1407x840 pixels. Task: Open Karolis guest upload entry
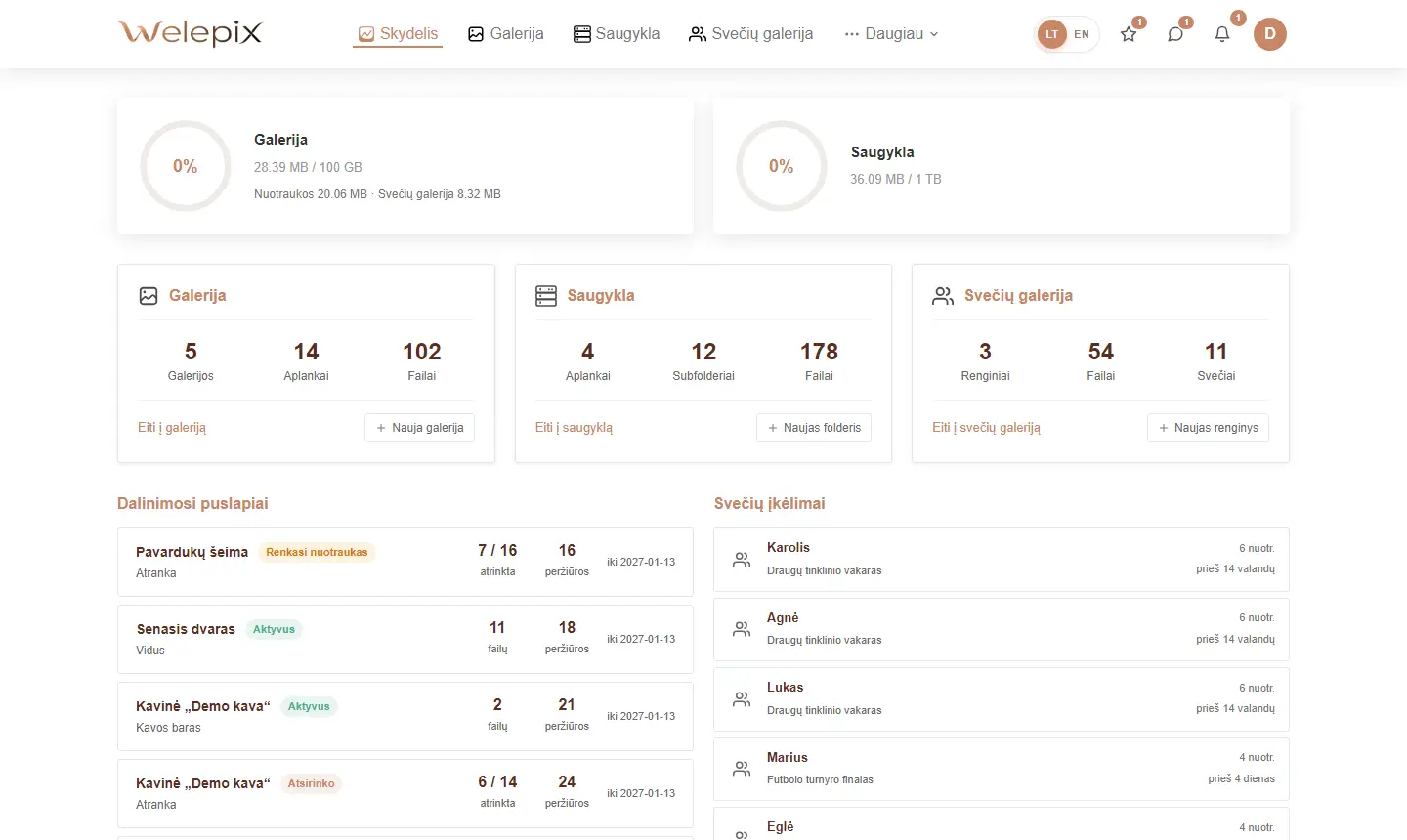pyautogui.click(x=1002, y=560)
